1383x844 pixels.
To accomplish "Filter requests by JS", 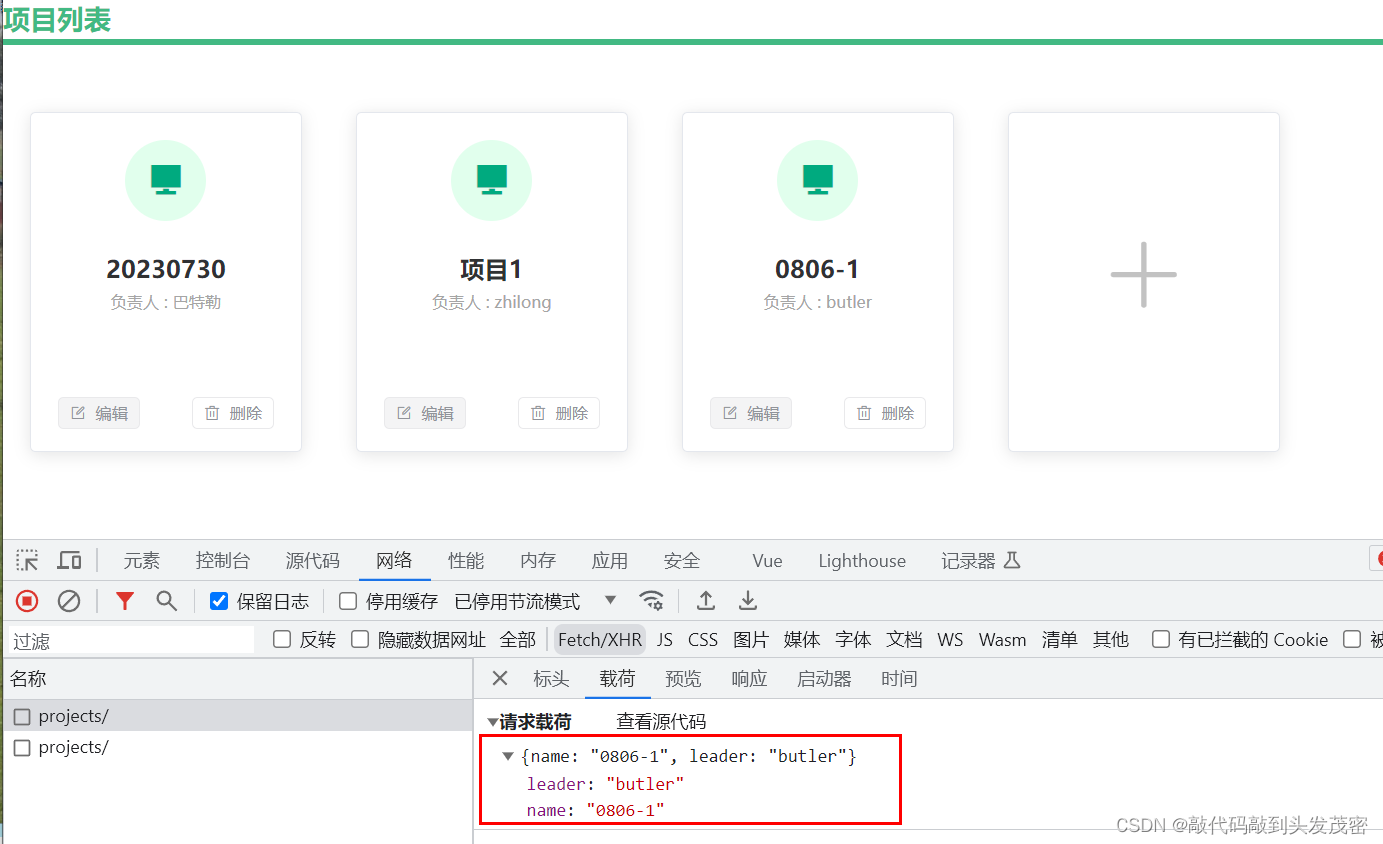I will tap(665, 639).
